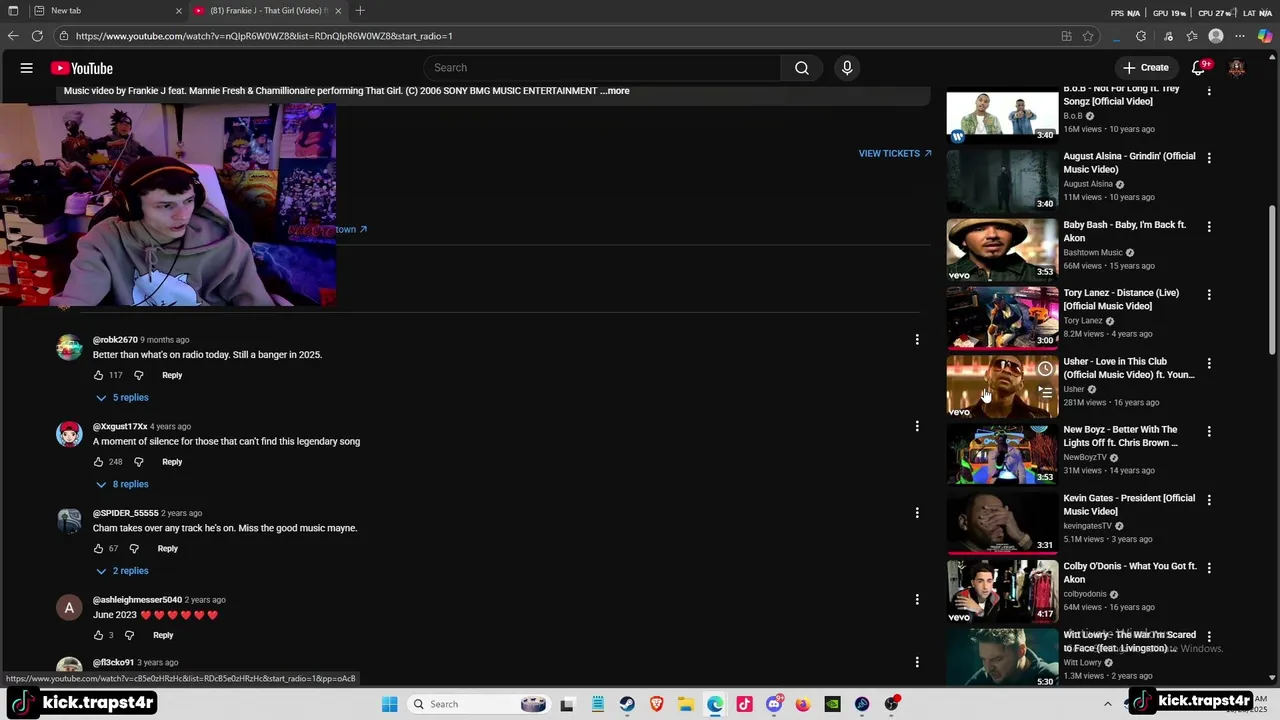This screenshot has height=720, width=1280.
Task: Reply to @ashleighmesser5040's comment
Action: click(163, 635)
